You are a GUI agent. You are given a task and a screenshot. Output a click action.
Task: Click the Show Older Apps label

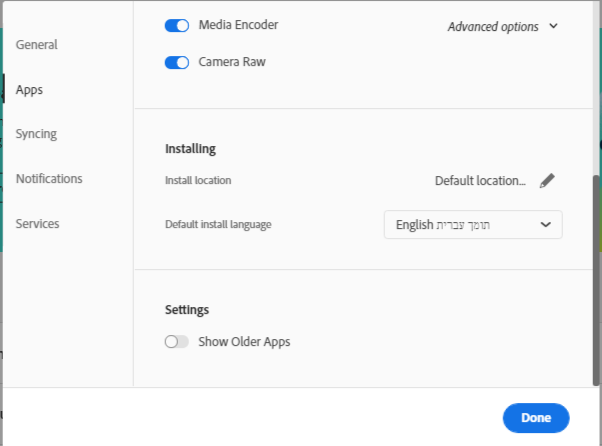(x=244, y=342)
